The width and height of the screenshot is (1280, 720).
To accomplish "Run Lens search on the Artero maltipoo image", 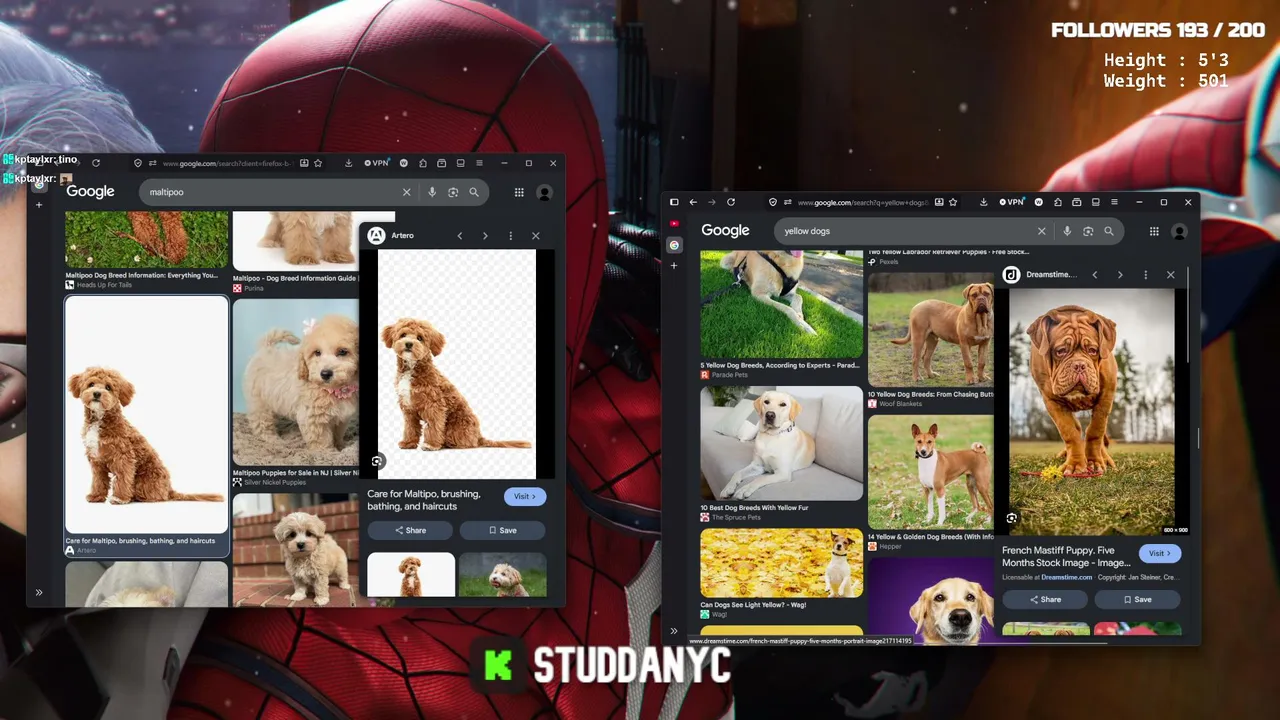I will click(x=377, y=461).
